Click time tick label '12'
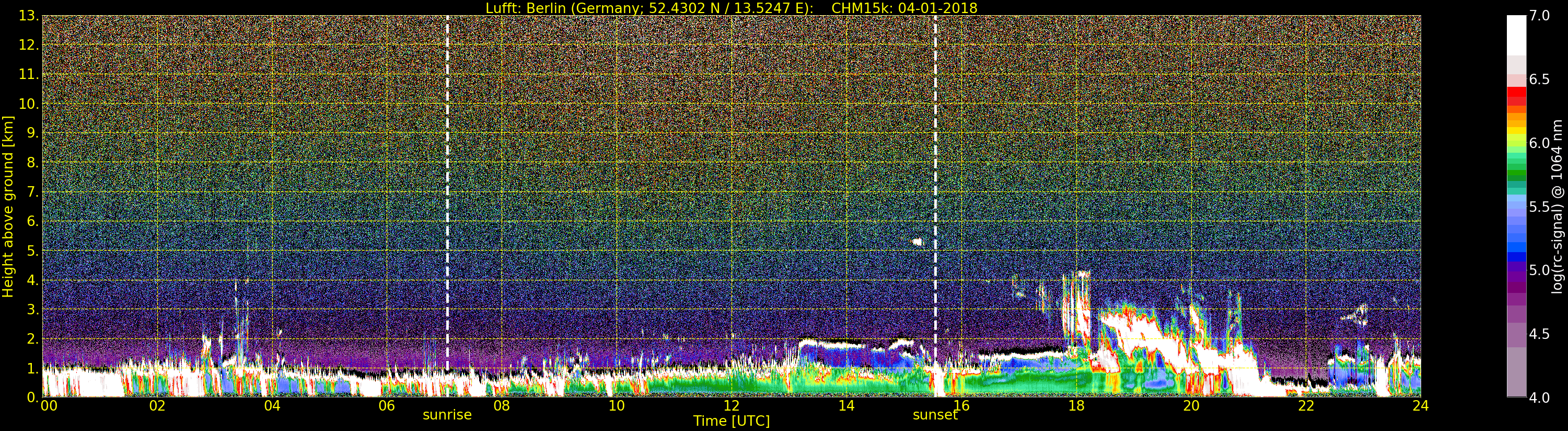This screenshot has height=431, width=1568. [731, 405]
